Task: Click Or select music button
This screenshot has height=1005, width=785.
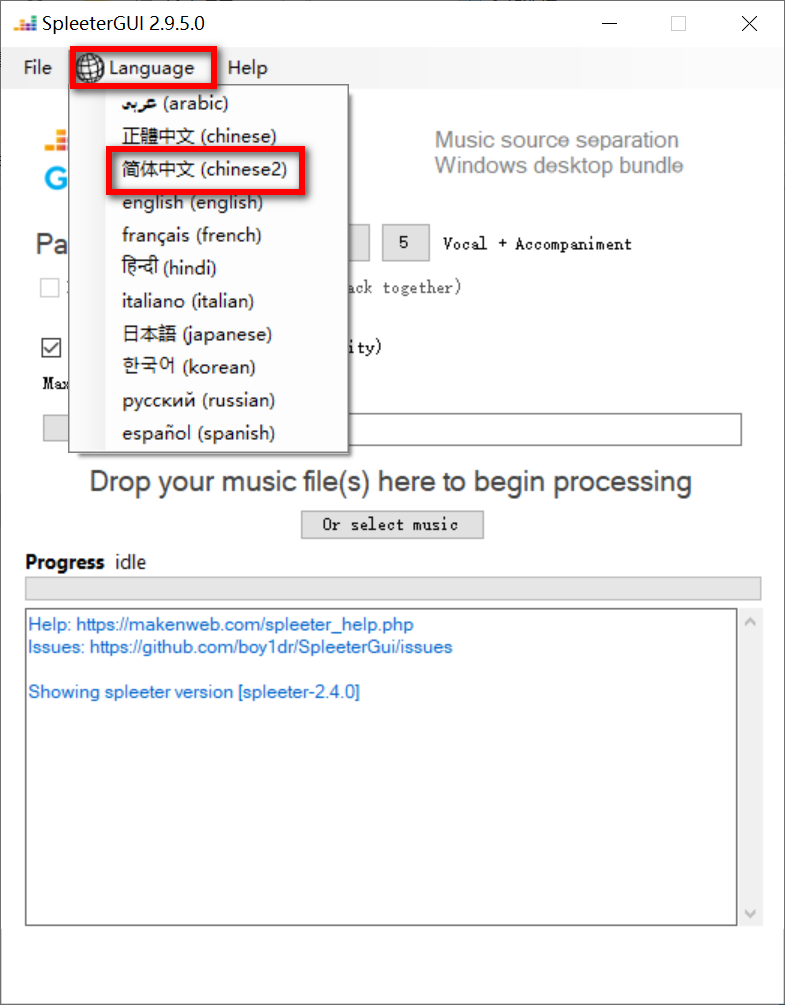Action: click(x=392, y=524)
